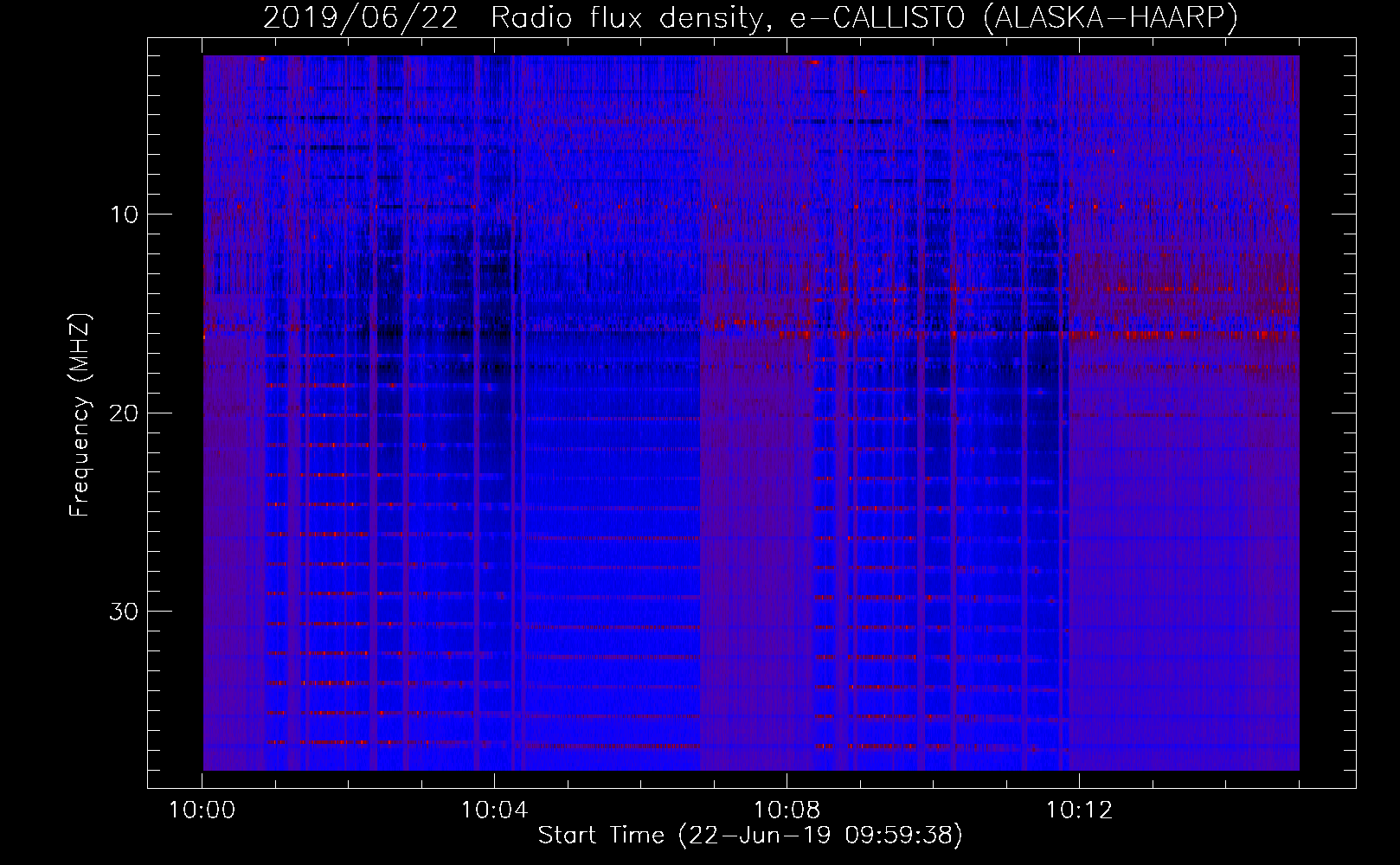Click the '10:08' time tick label

click(x=787, y=811)
